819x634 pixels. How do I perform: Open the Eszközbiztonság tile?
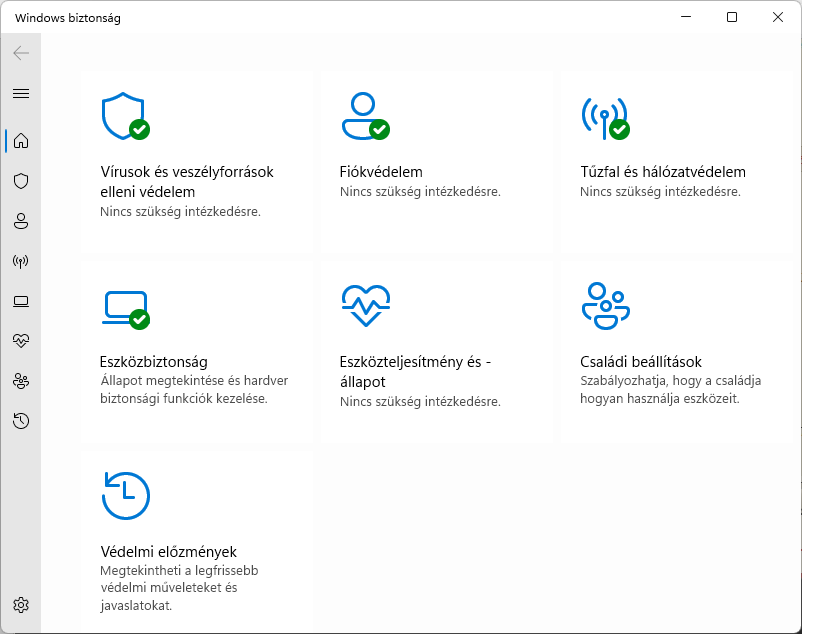(x=197, y=351)
